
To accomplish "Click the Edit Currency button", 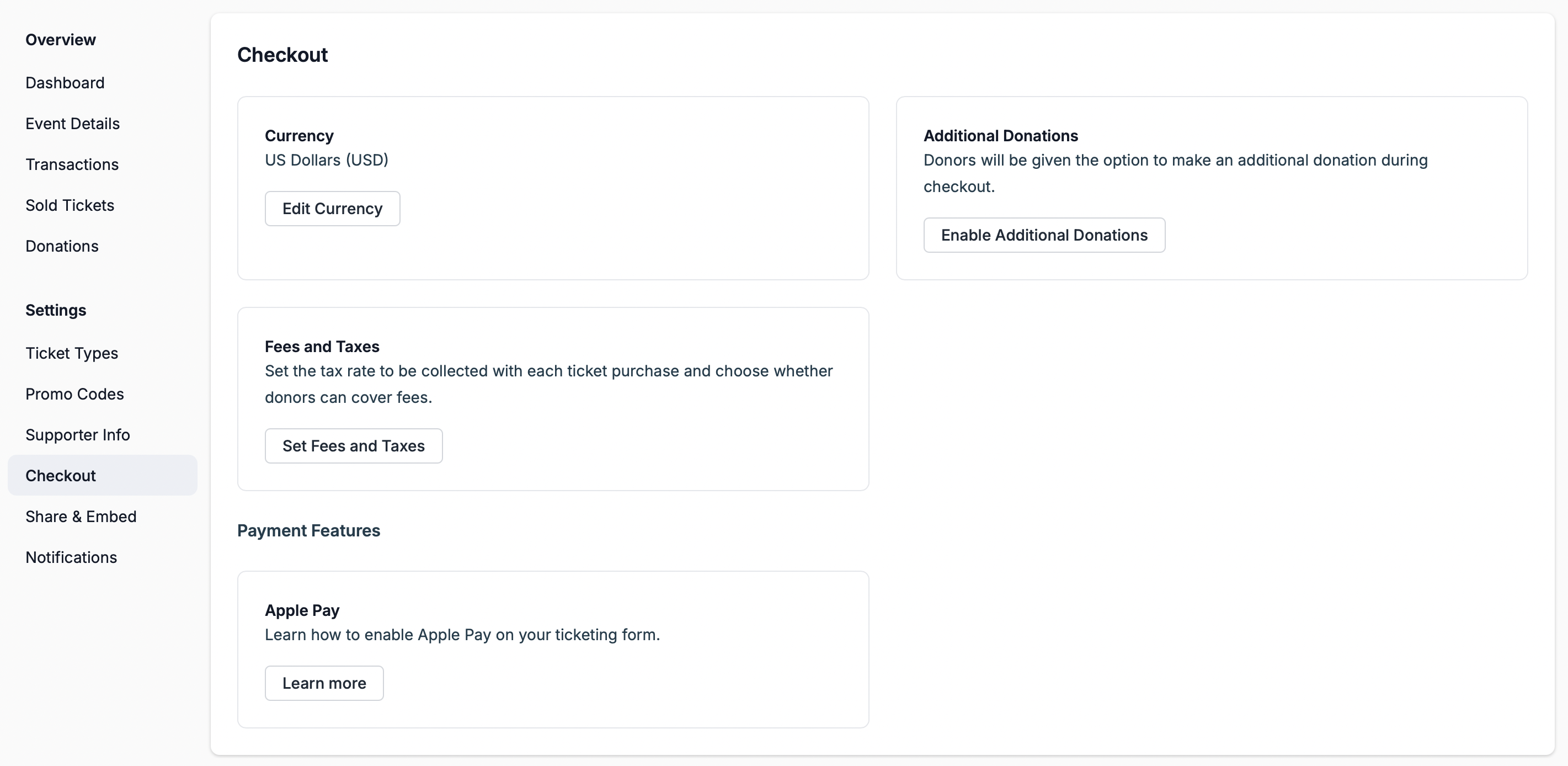I will 332,208.
